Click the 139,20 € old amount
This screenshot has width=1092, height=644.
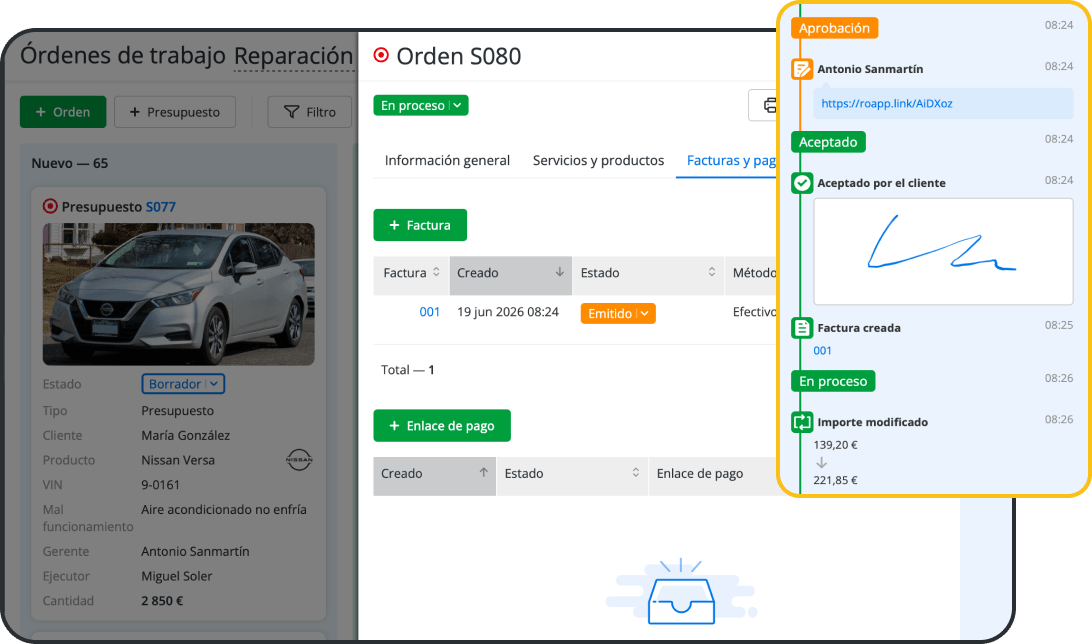click(835, 445)
